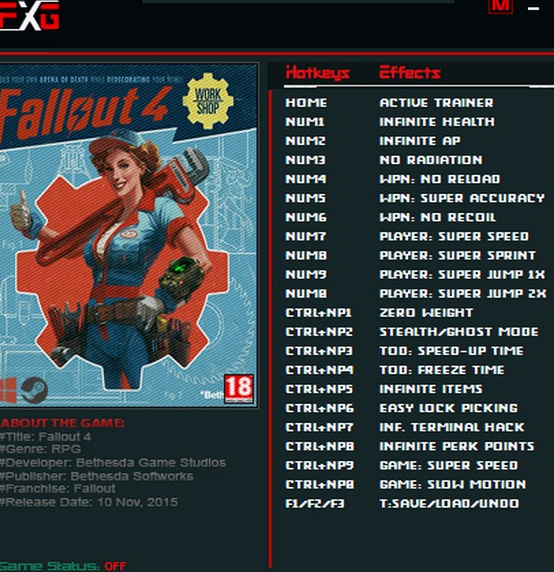Click the FXG logo
Screen dimensions: 554x572
29,15
